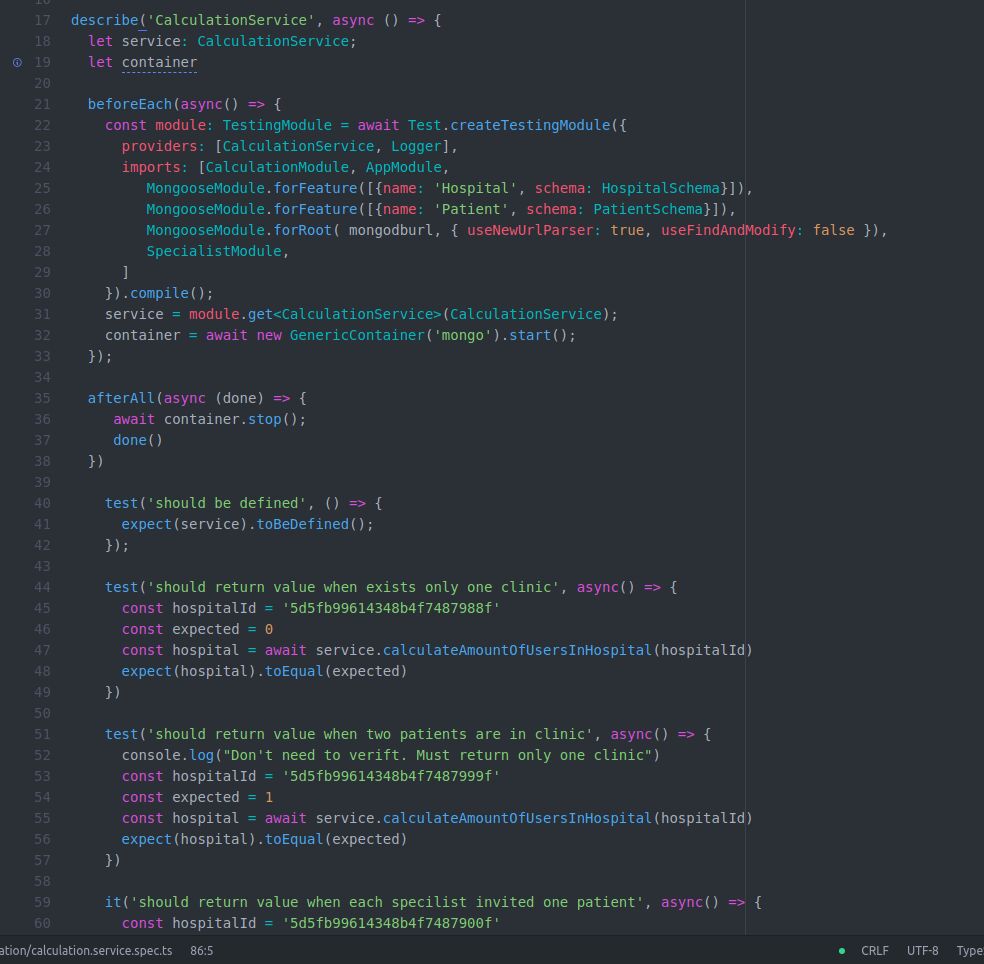984x964 pixels.
Task: Click 'describe' keyword on line 17
Action: [105, 20]
